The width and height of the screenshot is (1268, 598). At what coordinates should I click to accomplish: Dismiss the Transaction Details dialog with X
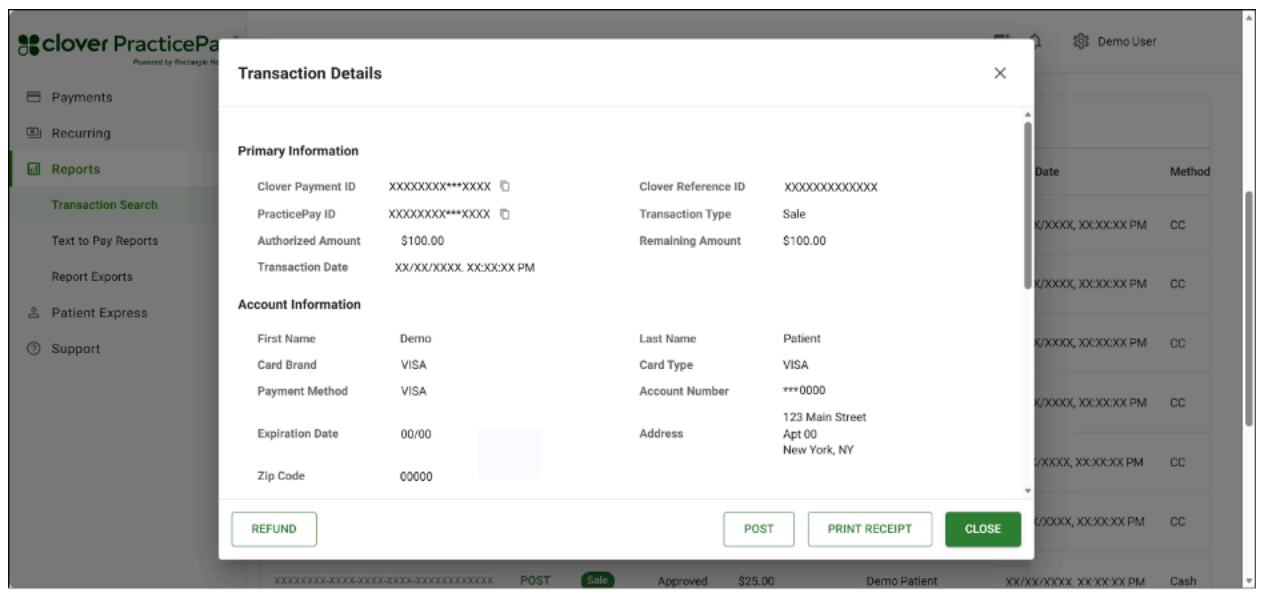[1000, 72]
